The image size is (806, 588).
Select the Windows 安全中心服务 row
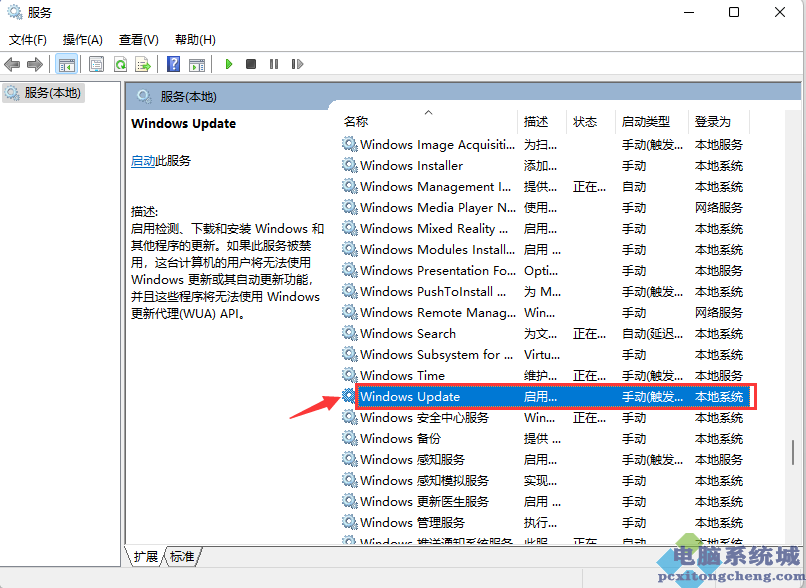544,417
